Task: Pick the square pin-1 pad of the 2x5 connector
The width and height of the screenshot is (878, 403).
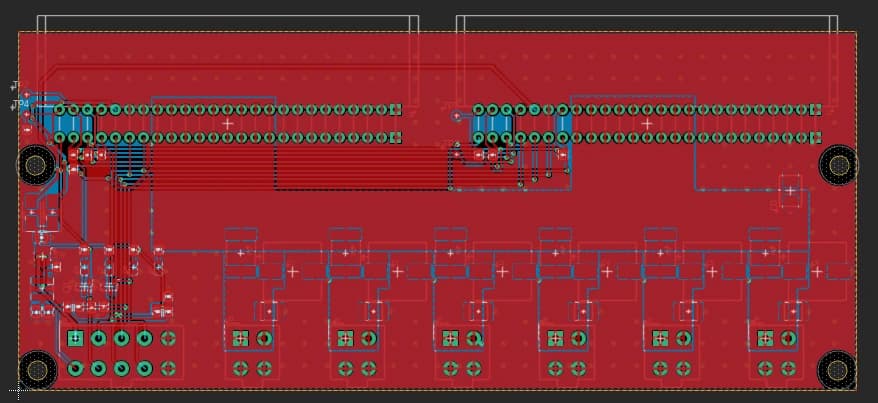Action: (75, 338)
